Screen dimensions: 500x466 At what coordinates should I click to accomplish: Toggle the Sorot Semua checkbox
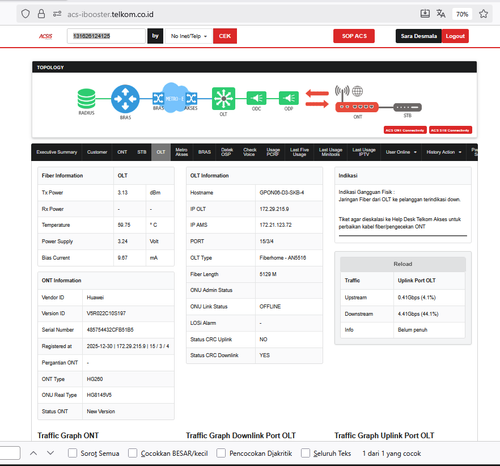pos(72,453)
